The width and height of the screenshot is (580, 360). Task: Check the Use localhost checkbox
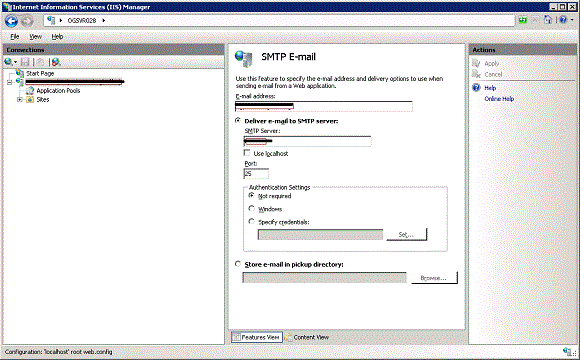[247, 153]
